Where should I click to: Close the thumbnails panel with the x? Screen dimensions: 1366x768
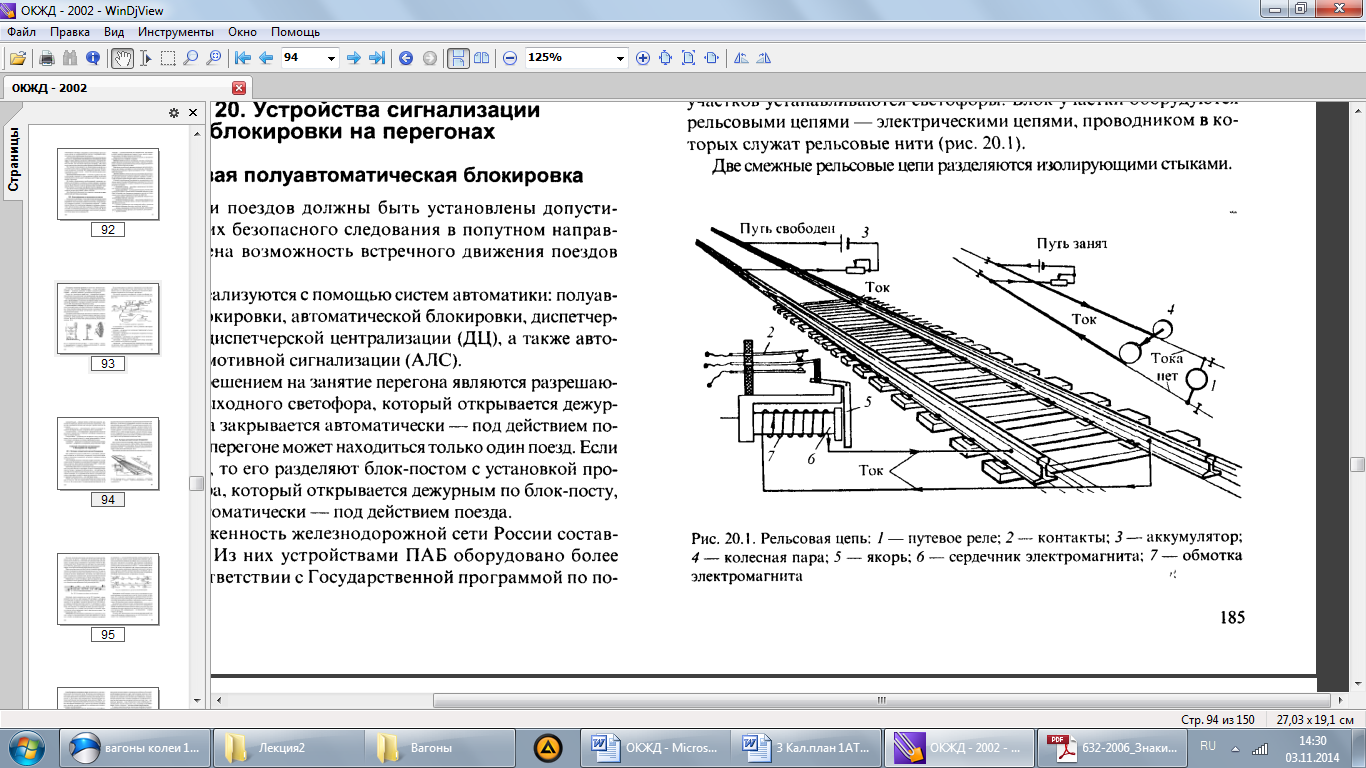193,113
